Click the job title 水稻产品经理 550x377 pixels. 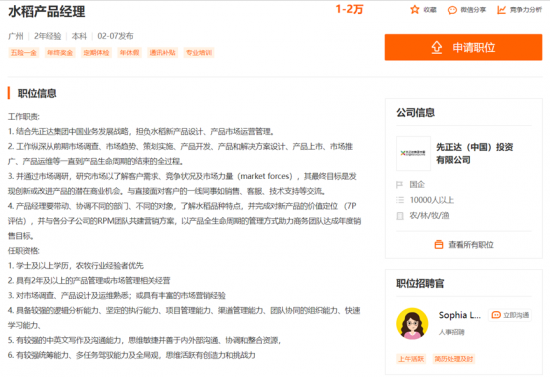pos(47,12)
